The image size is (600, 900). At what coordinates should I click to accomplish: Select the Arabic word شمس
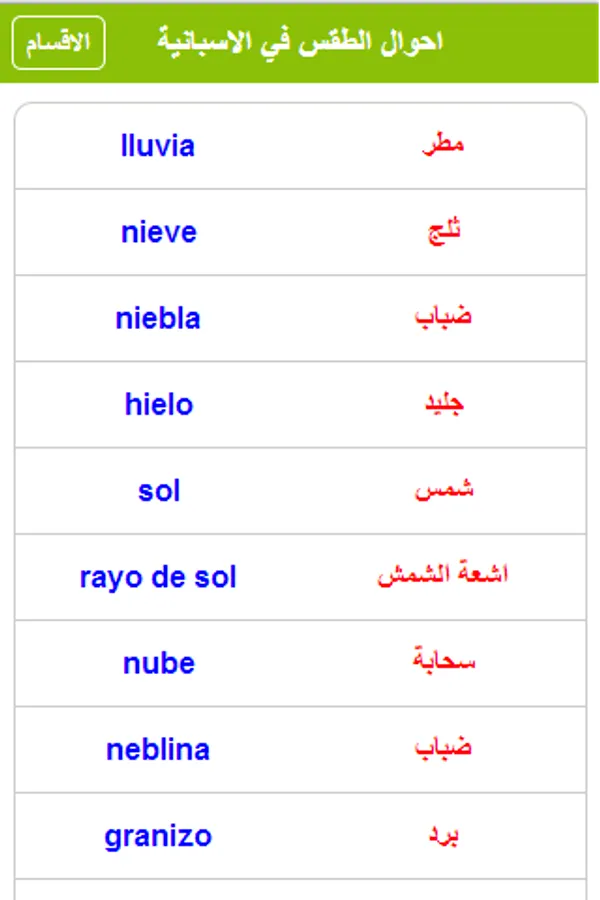(443, 491)
